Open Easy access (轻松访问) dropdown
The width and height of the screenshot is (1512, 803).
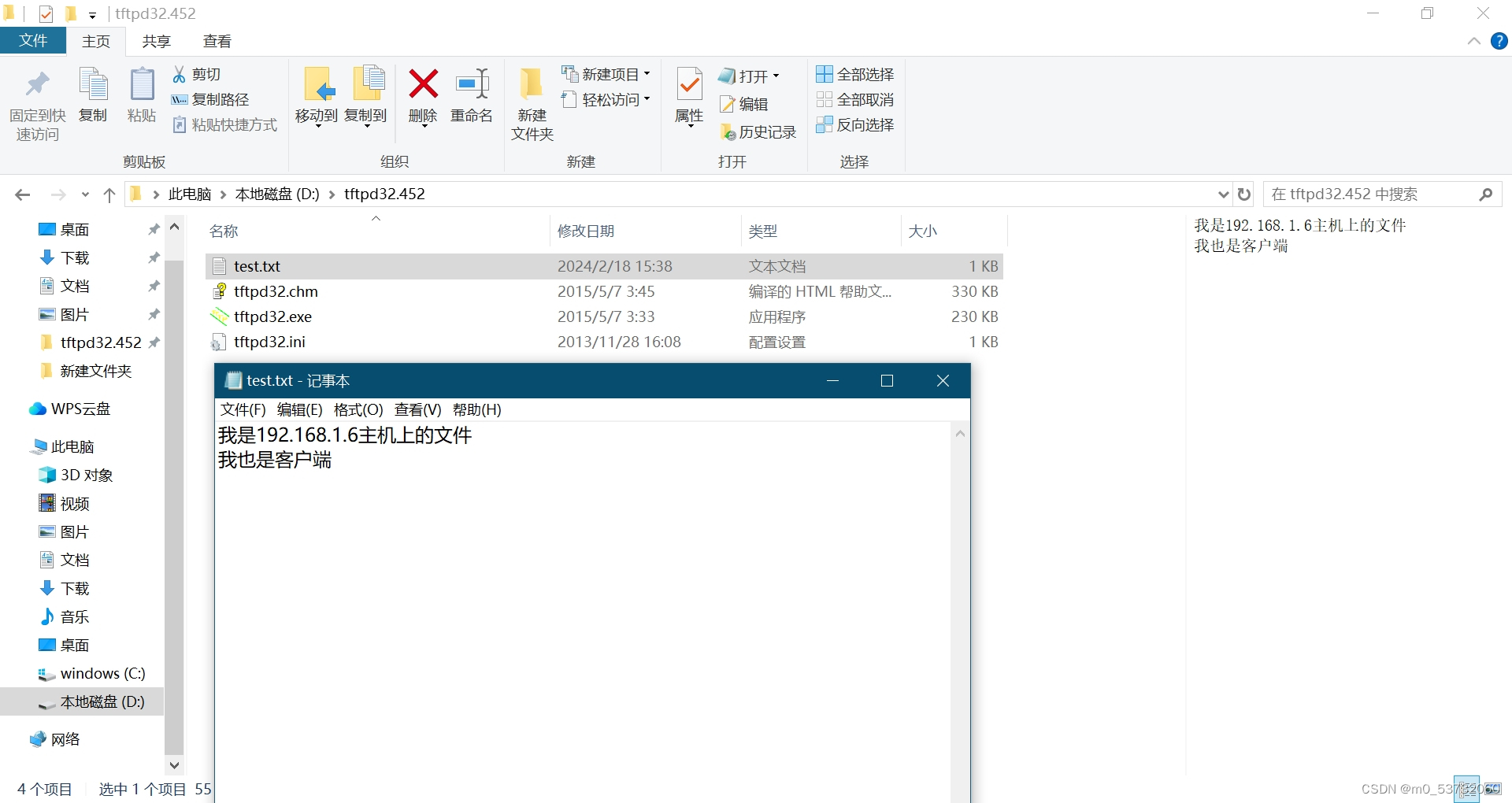tap(606, 99)
